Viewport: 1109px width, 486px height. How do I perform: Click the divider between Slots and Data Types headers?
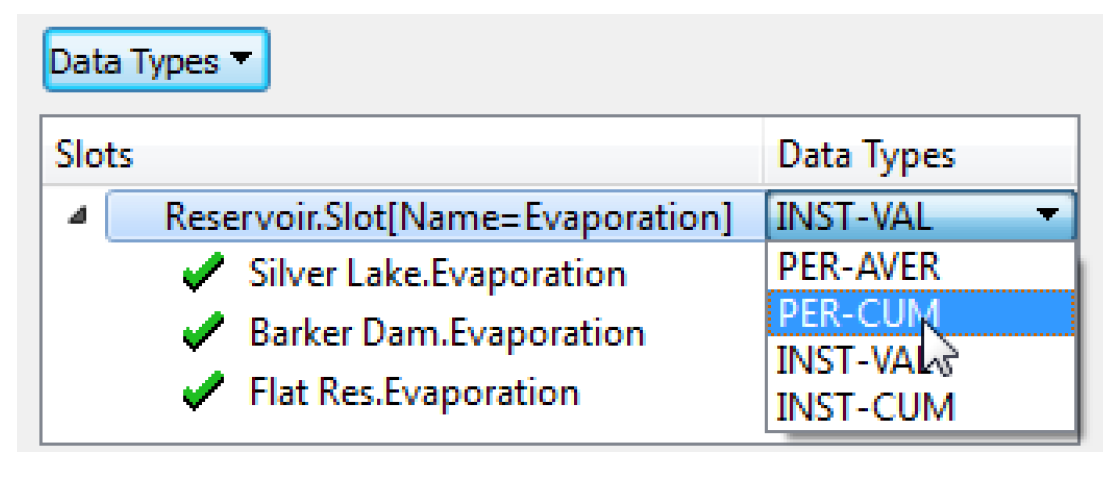pos(765,156)
